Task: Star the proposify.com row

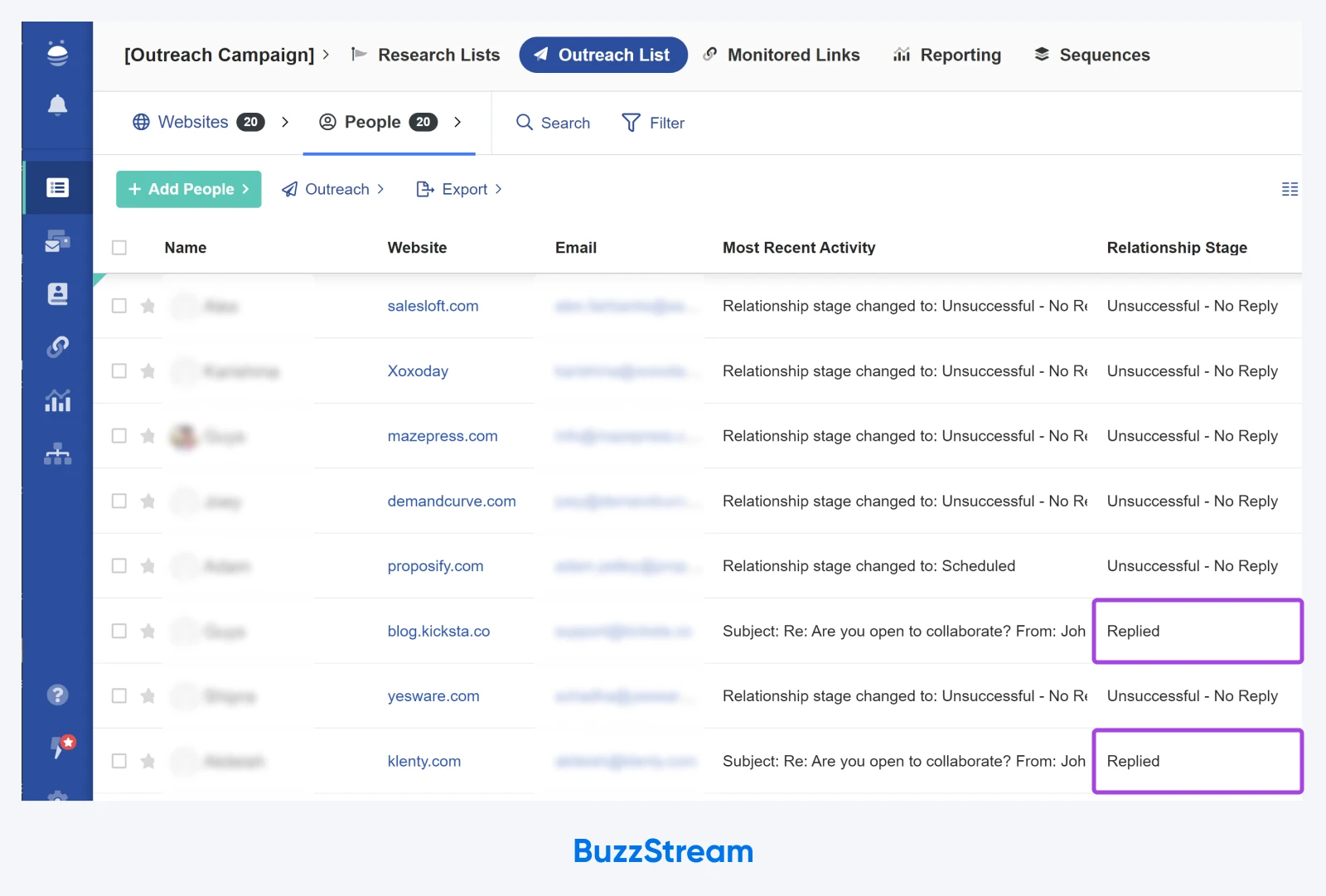Action: coord(148,566)
